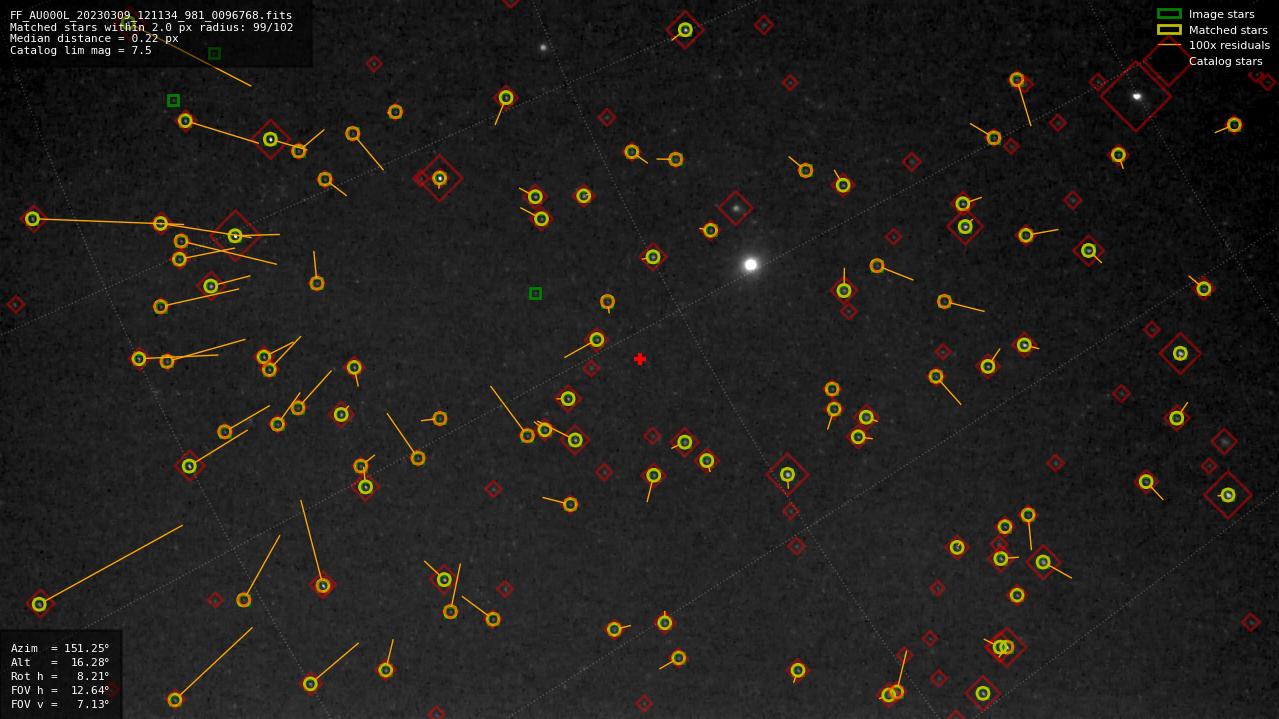Select the '100x residuals' legend label
1279x719 pixels.
coord(1229,45)
